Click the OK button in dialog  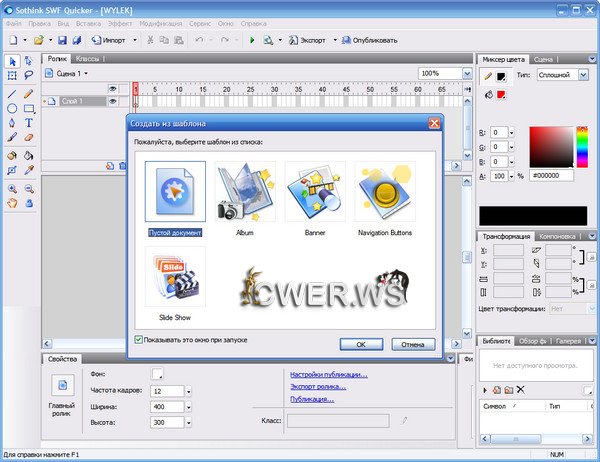(x=361, y=344)
